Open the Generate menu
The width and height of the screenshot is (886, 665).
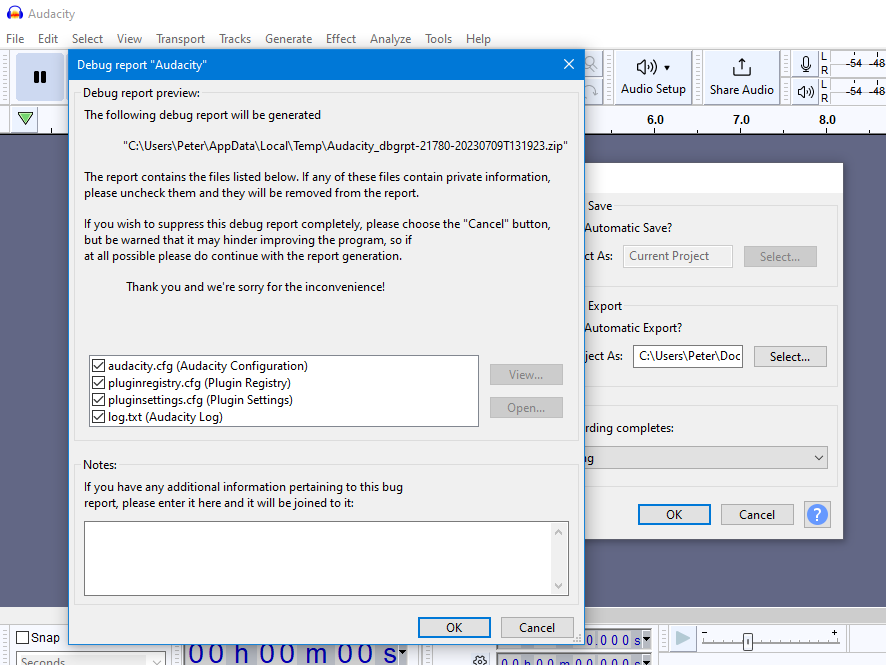point(288,38)
